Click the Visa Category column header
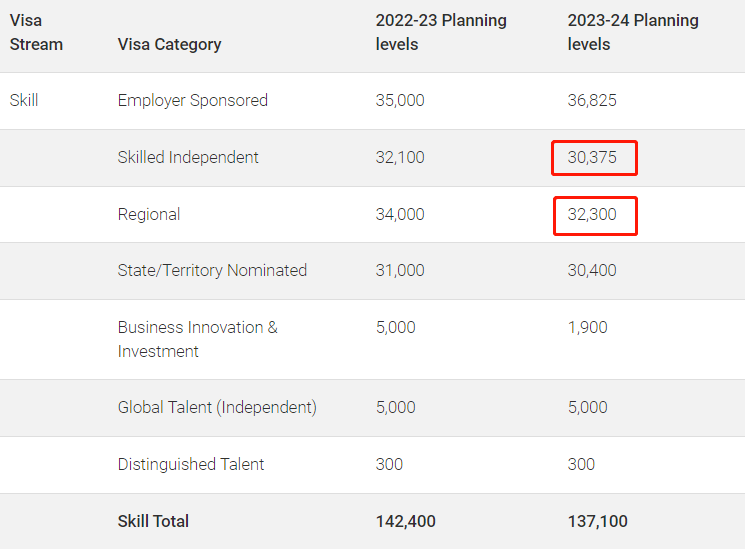 (169, 44)
